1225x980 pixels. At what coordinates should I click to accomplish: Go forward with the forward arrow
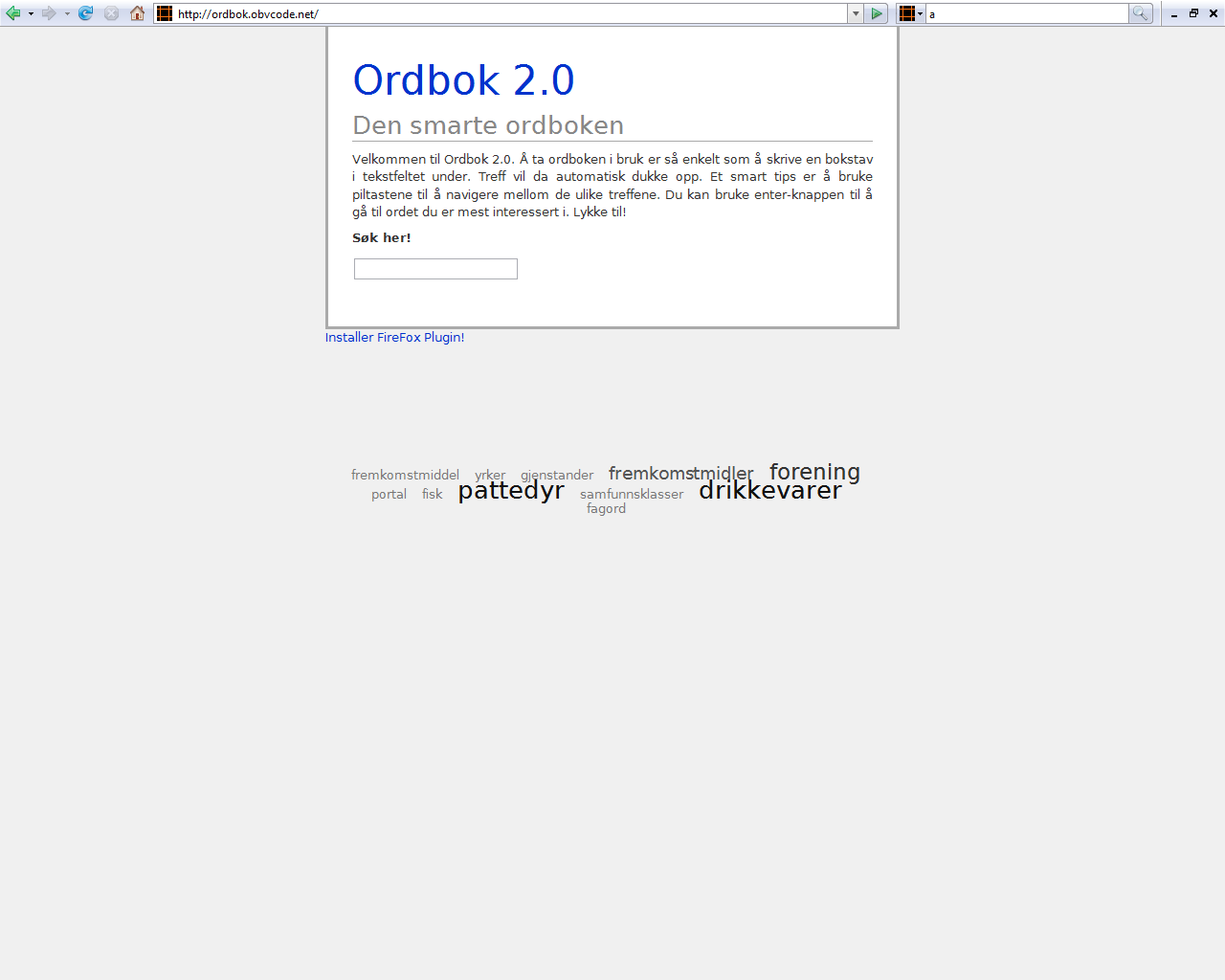49,13
